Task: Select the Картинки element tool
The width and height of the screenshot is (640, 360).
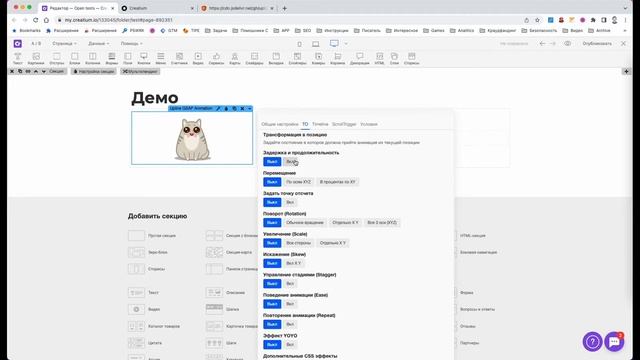Action: 36,58
